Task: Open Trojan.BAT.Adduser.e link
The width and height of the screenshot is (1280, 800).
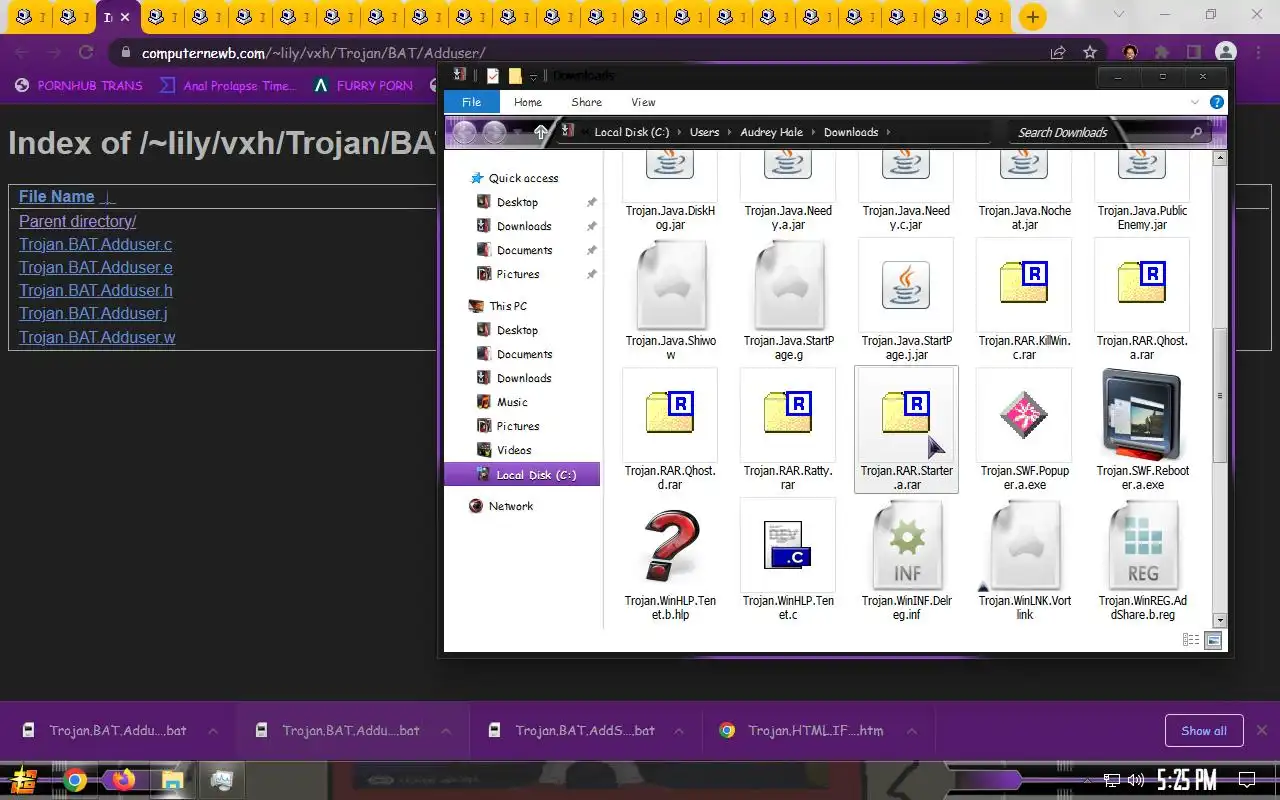Action: click(x=96, y=267)
